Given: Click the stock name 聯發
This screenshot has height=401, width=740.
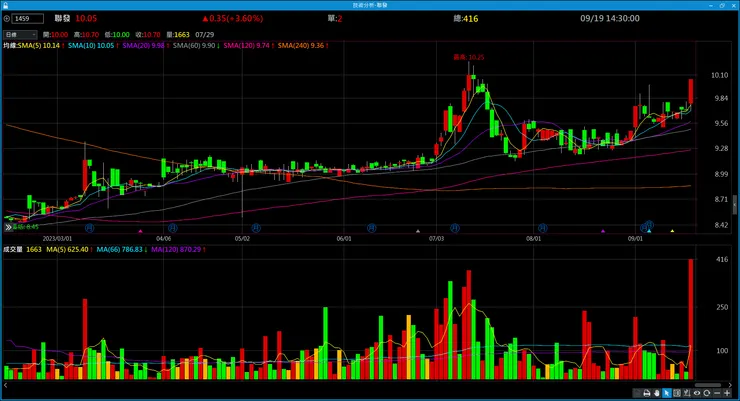Looking at the screenshot, I should pos(62,19).
